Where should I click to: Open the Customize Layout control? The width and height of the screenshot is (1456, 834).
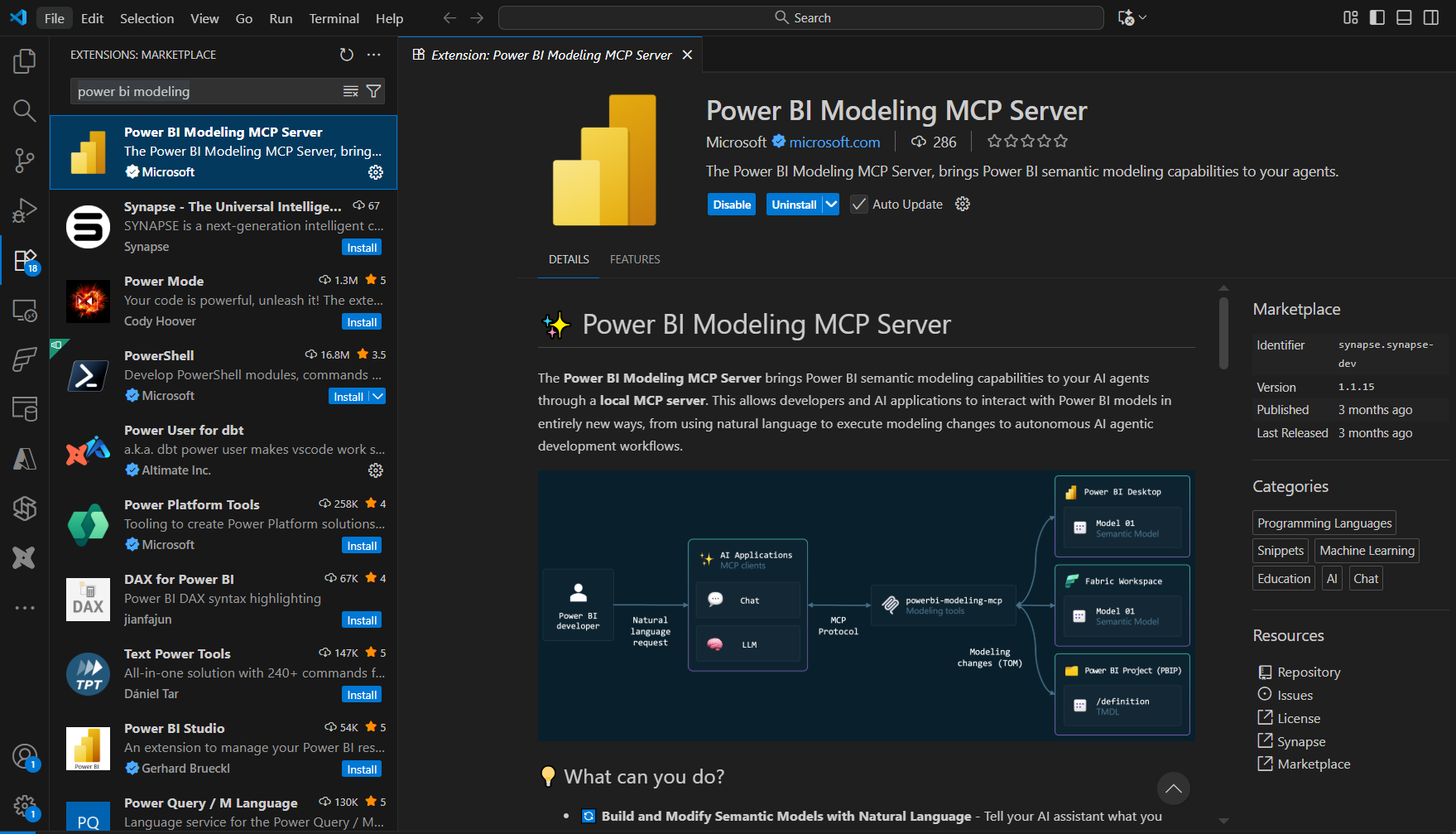tap(1351, 17)
